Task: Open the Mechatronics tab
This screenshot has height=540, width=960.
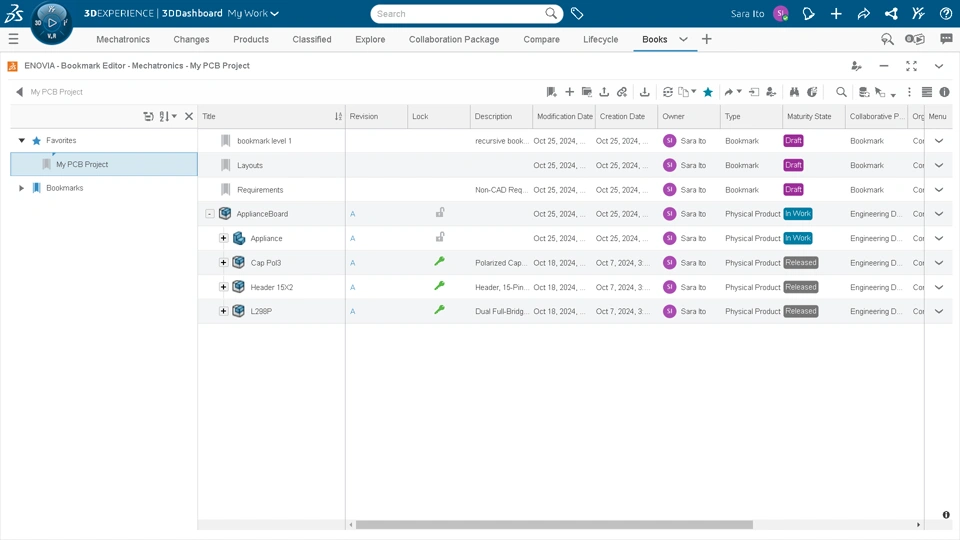Action: 123,39
